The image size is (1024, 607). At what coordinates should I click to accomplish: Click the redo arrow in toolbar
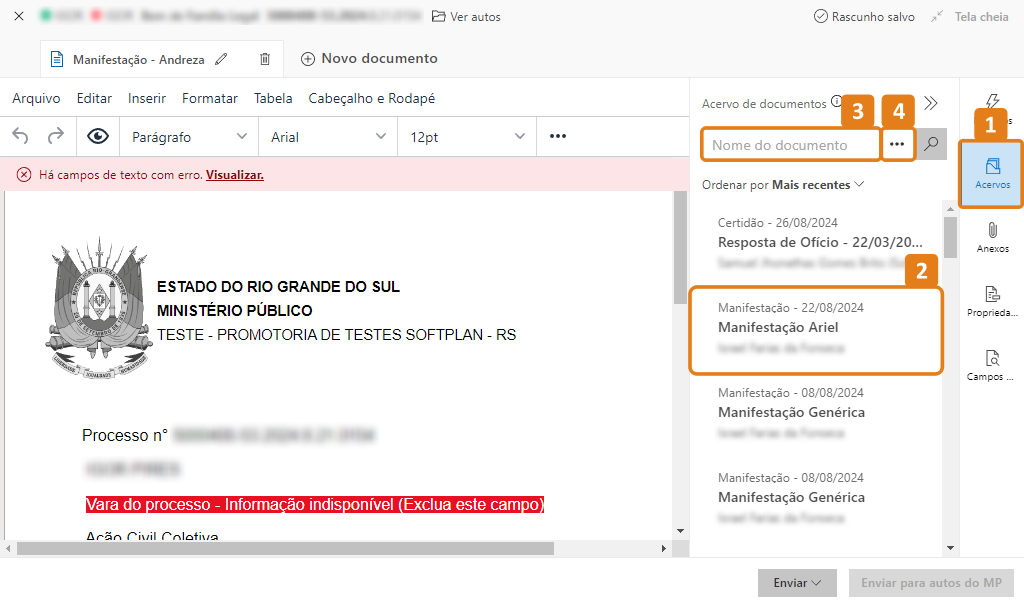point(56,136)
